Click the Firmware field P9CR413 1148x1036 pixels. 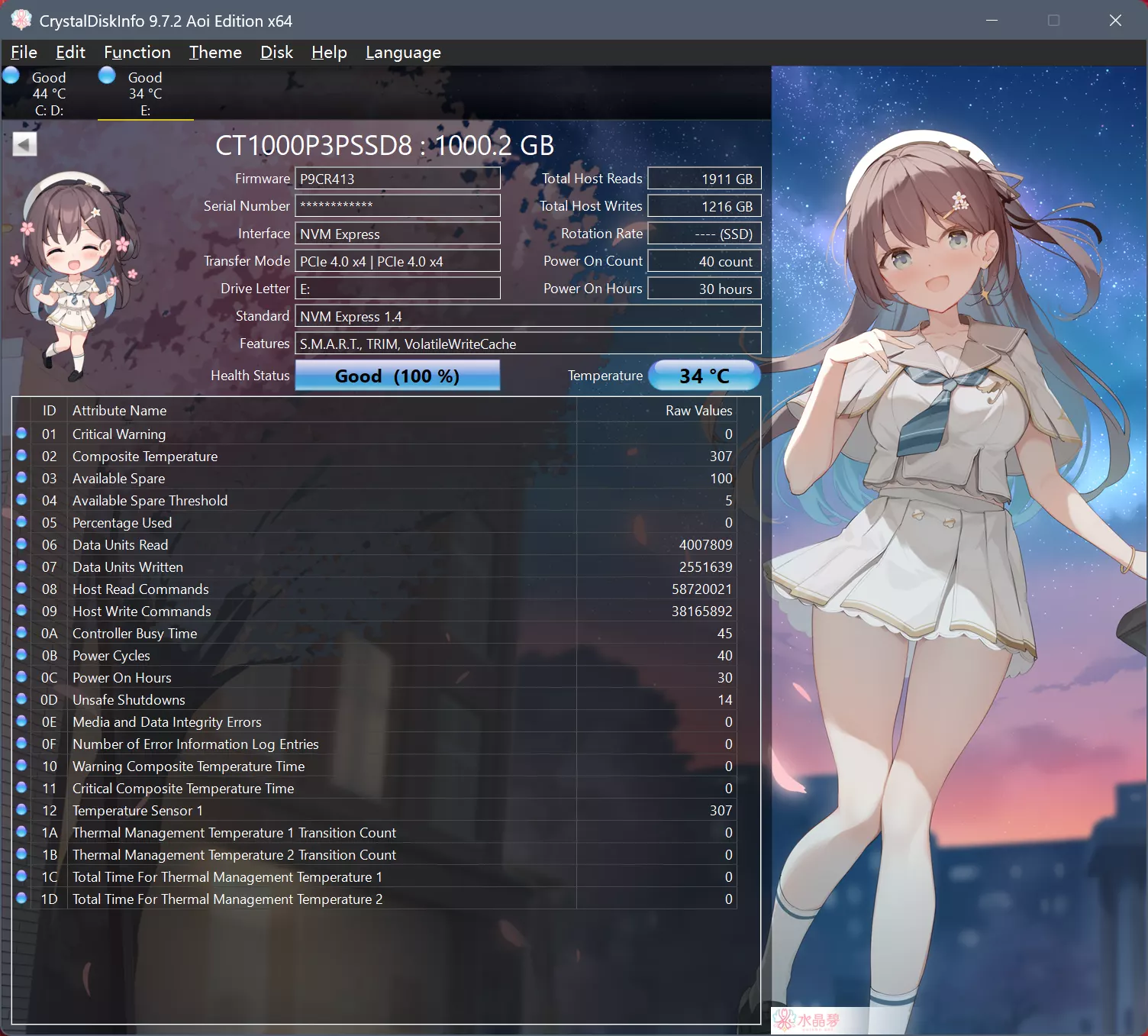(397, 179)
